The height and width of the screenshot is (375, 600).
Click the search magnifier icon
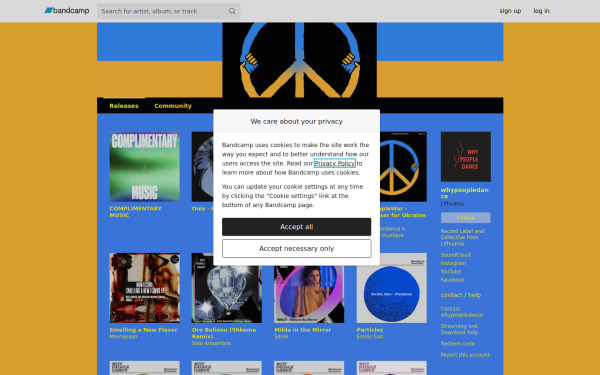coord(232,11)
